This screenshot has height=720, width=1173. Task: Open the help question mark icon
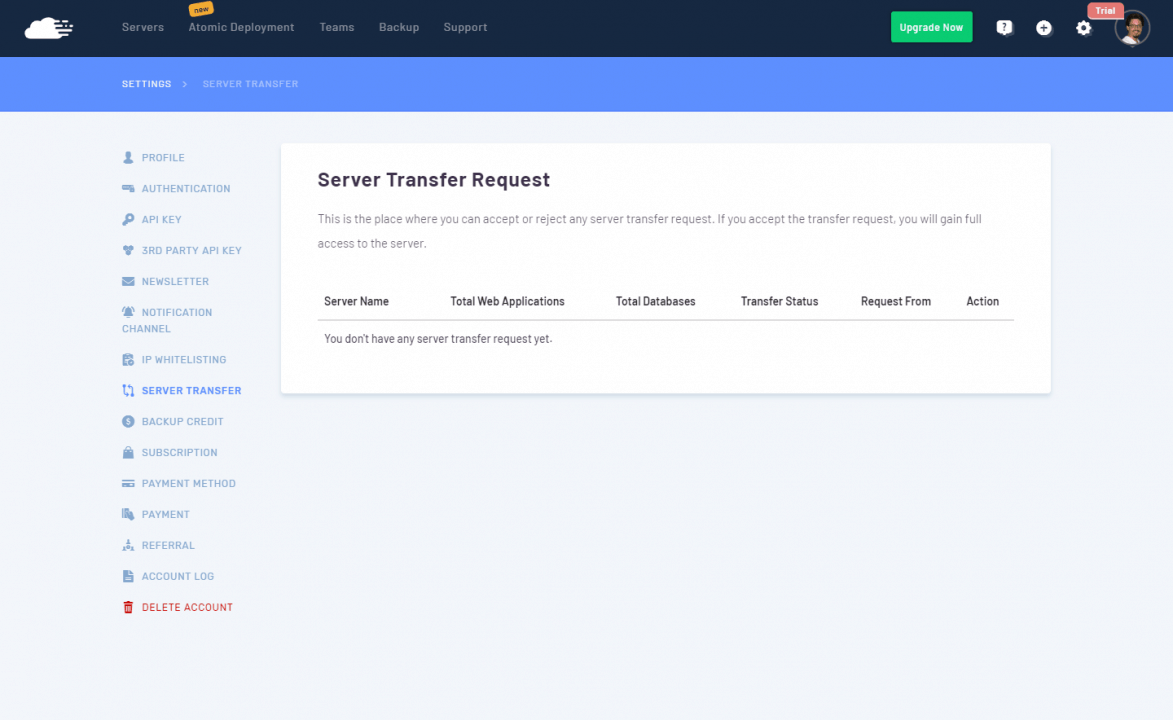tap(1004, 28)
